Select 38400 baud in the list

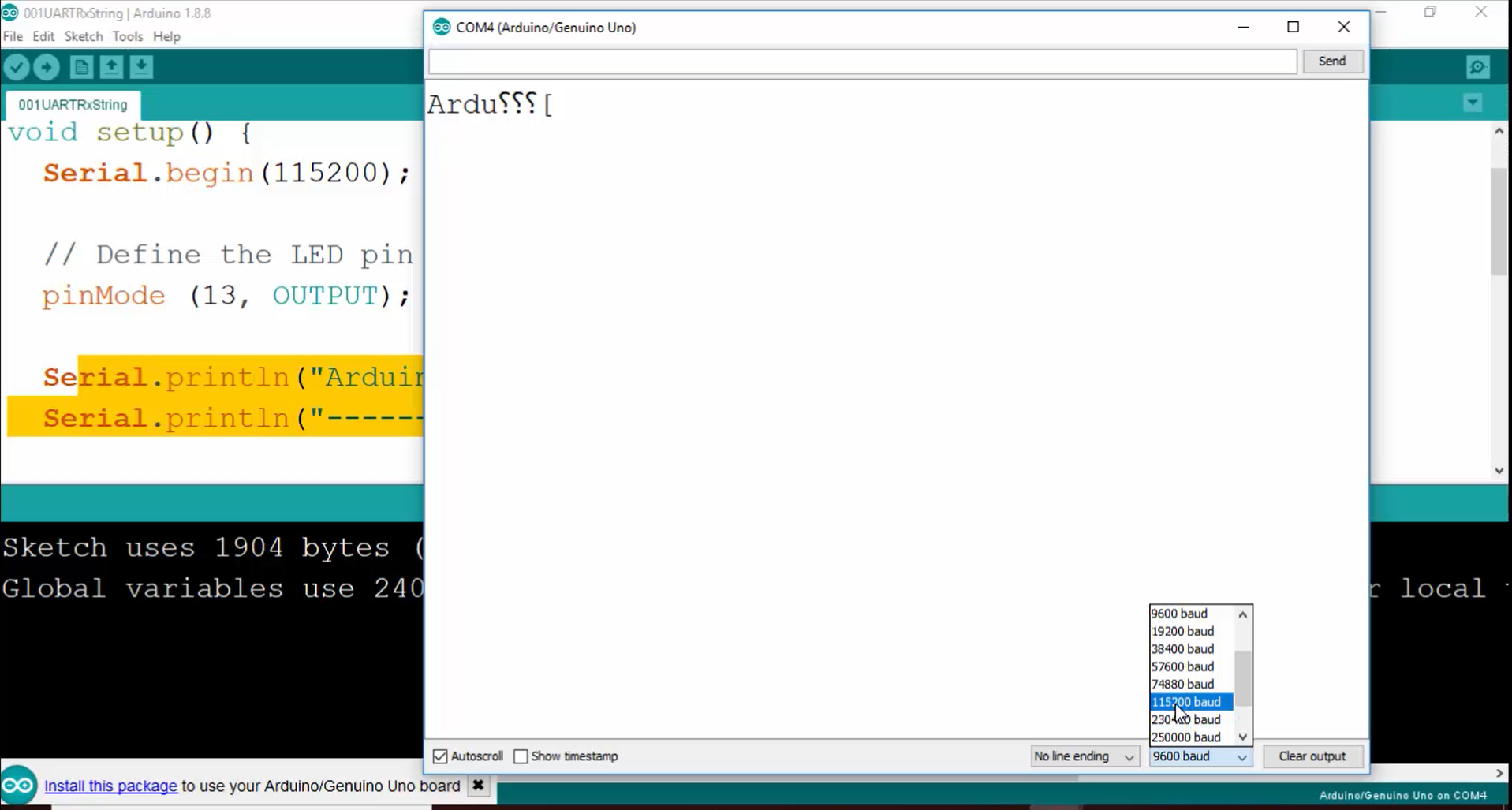[1191, 649]
